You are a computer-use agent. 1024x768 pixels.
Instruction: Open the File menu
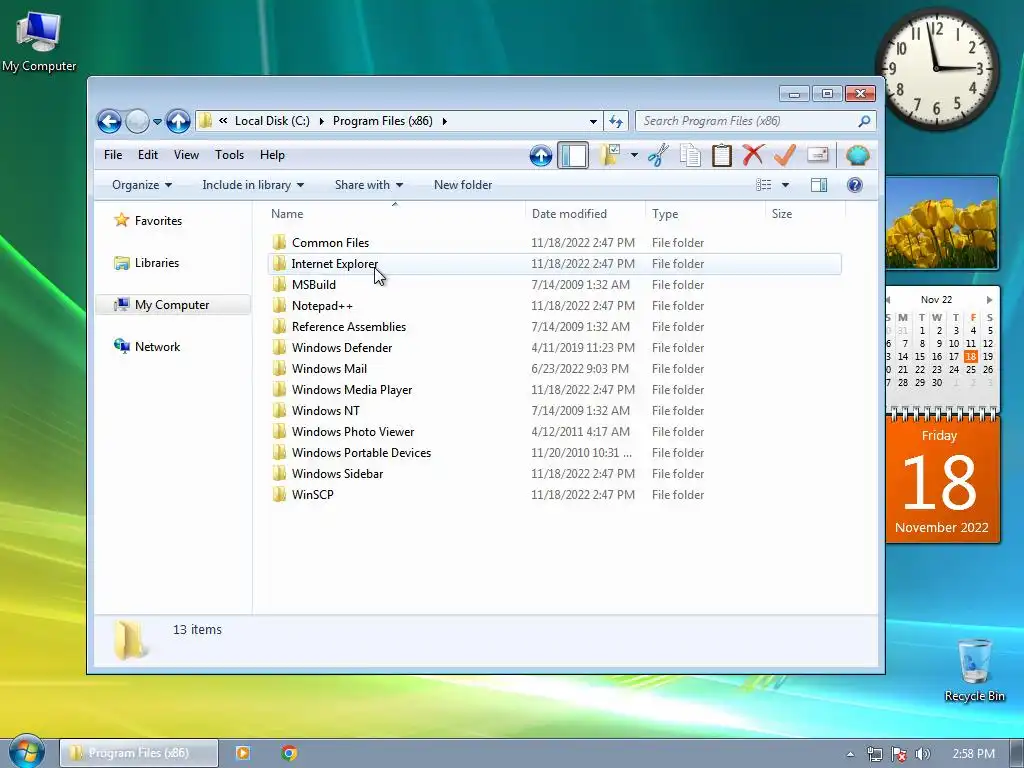click(x=113, y=155)
